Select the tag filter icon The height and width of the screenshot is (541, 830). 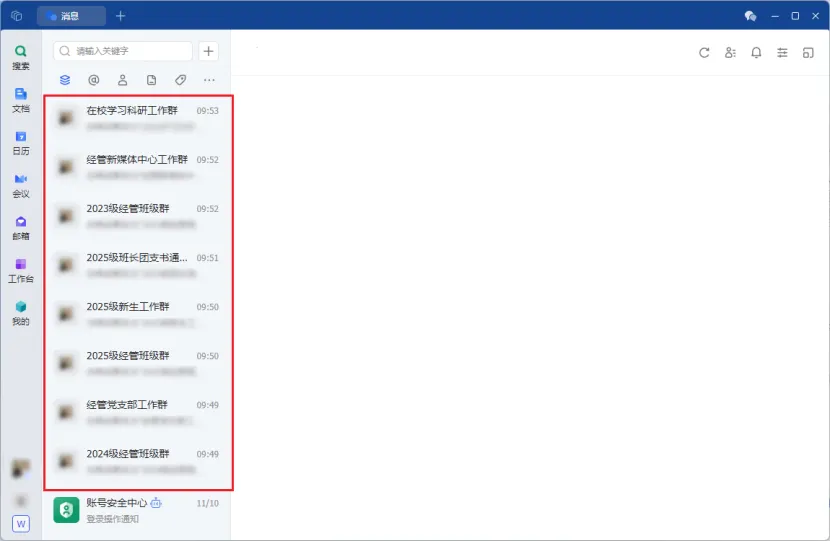181,80
